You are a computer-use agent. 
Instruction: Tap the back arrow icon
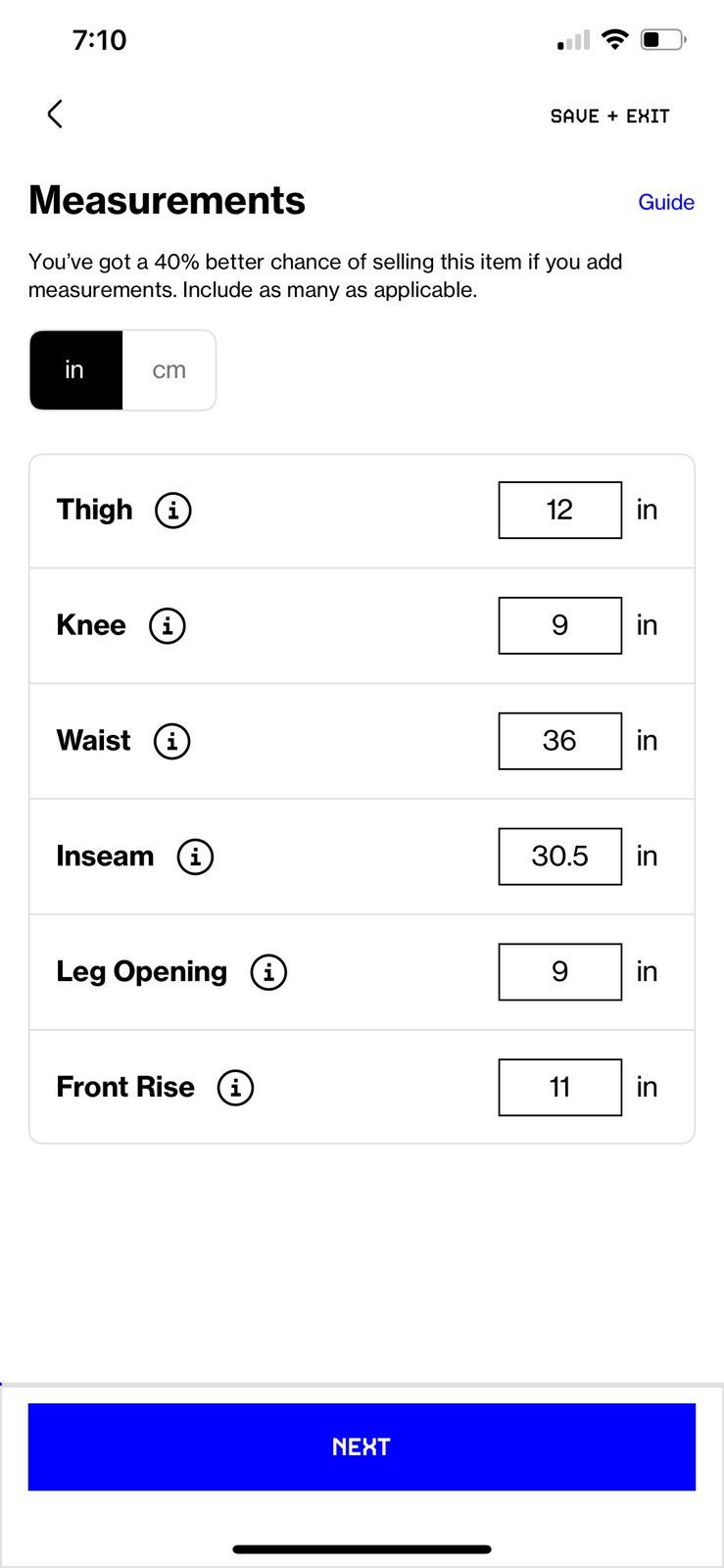[55, 114]
